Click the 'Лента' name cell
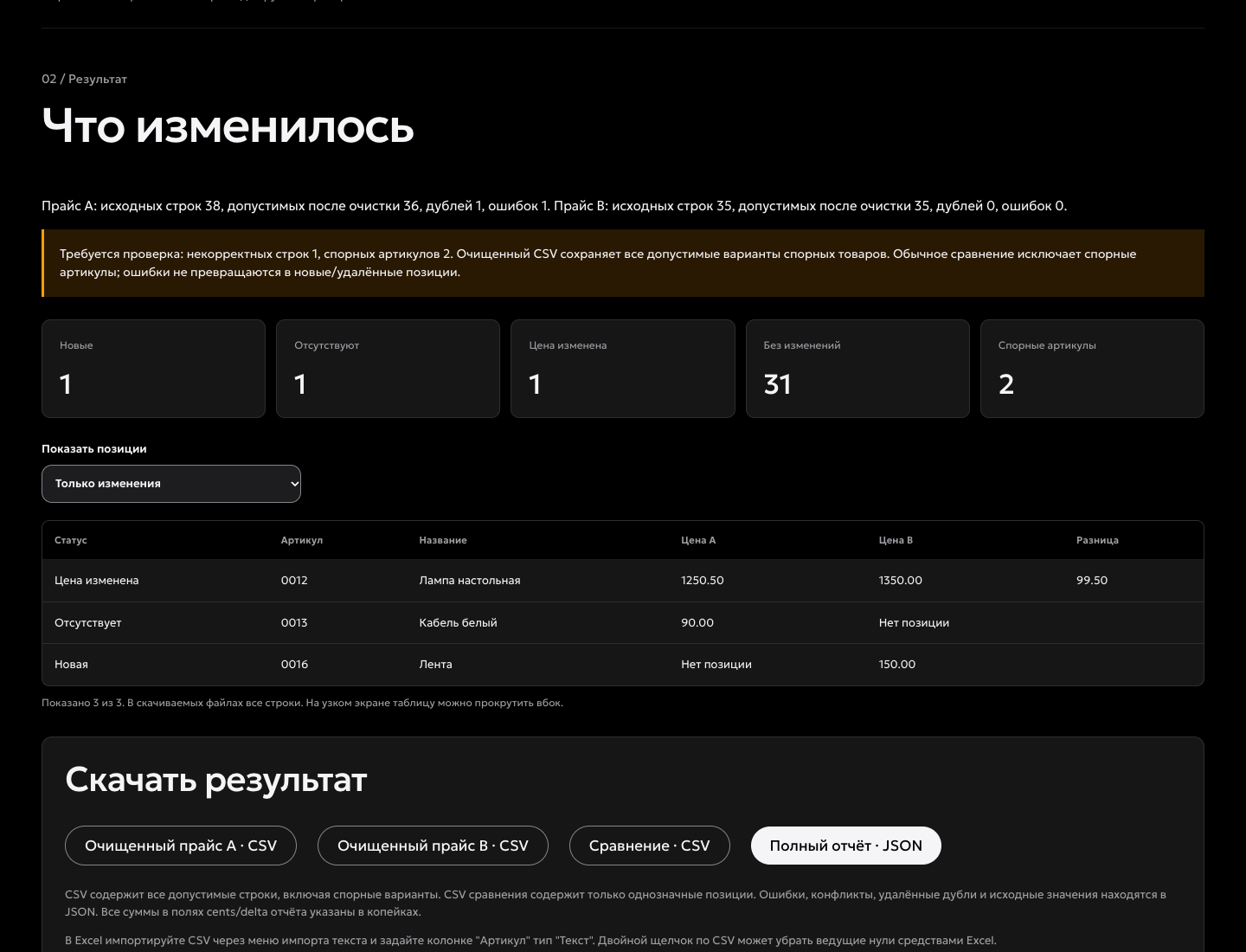This screenshot has height=952, width=1246. pos(435,665)
